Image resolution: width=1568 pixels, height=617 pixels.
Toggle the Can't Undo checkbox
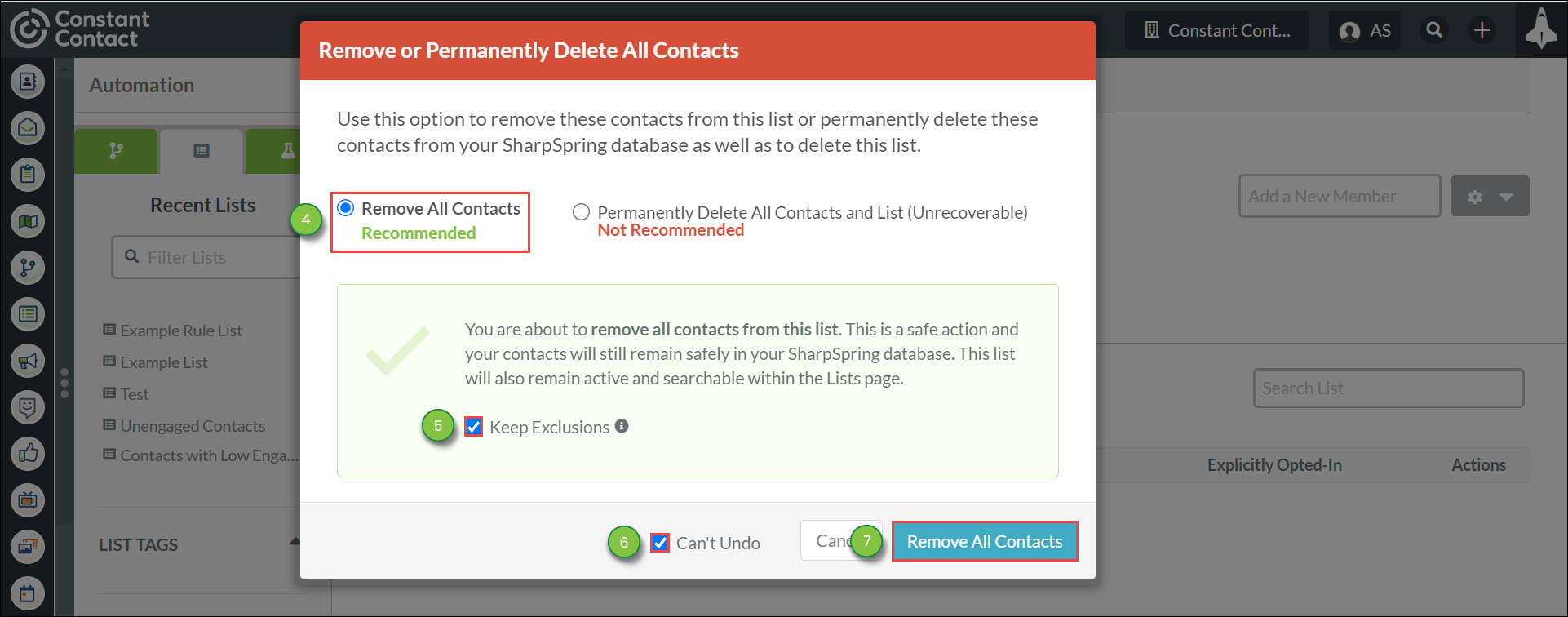660,543
